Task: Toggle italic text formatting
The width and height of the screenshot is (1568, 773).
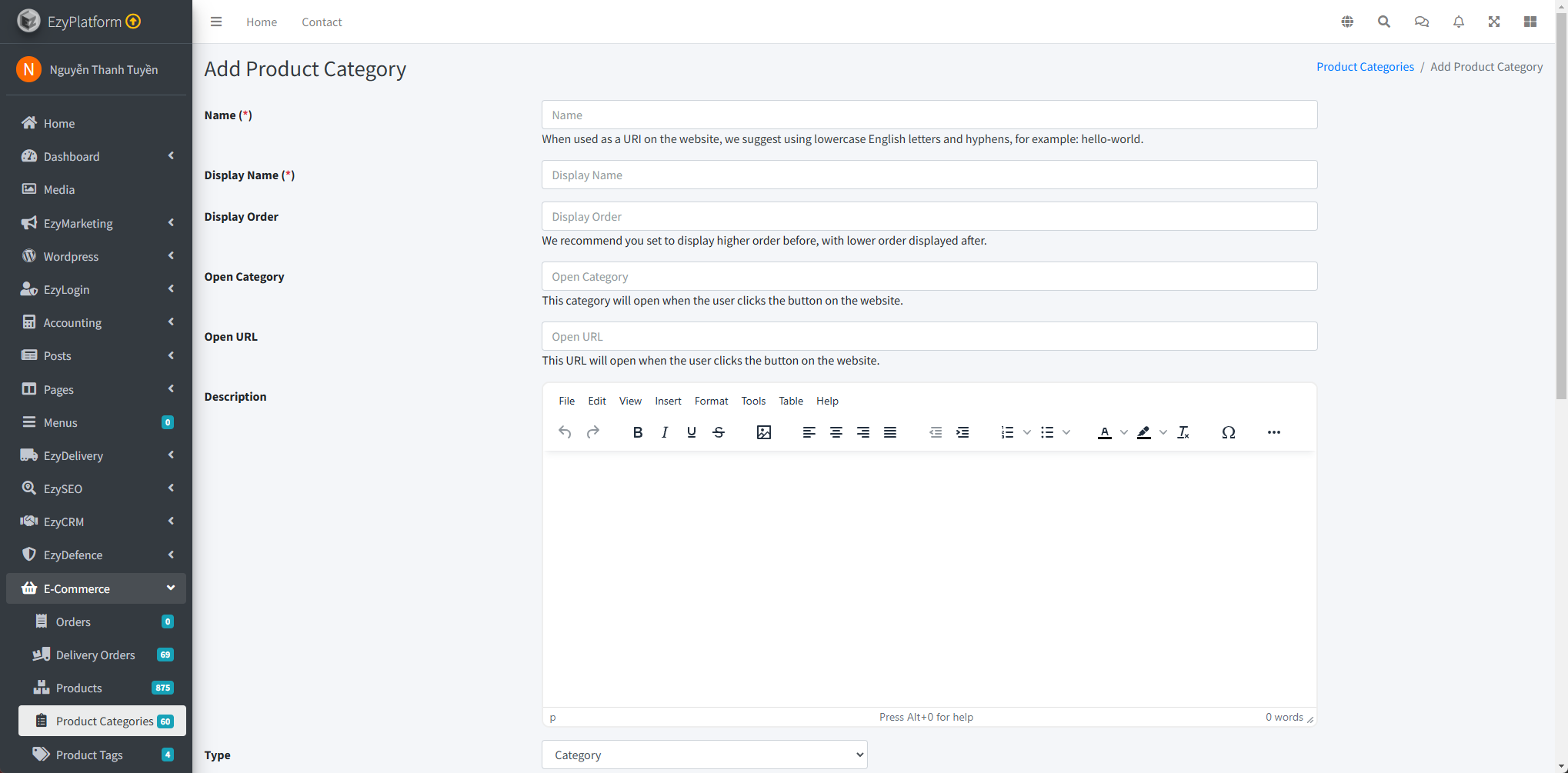Action: 665,432
